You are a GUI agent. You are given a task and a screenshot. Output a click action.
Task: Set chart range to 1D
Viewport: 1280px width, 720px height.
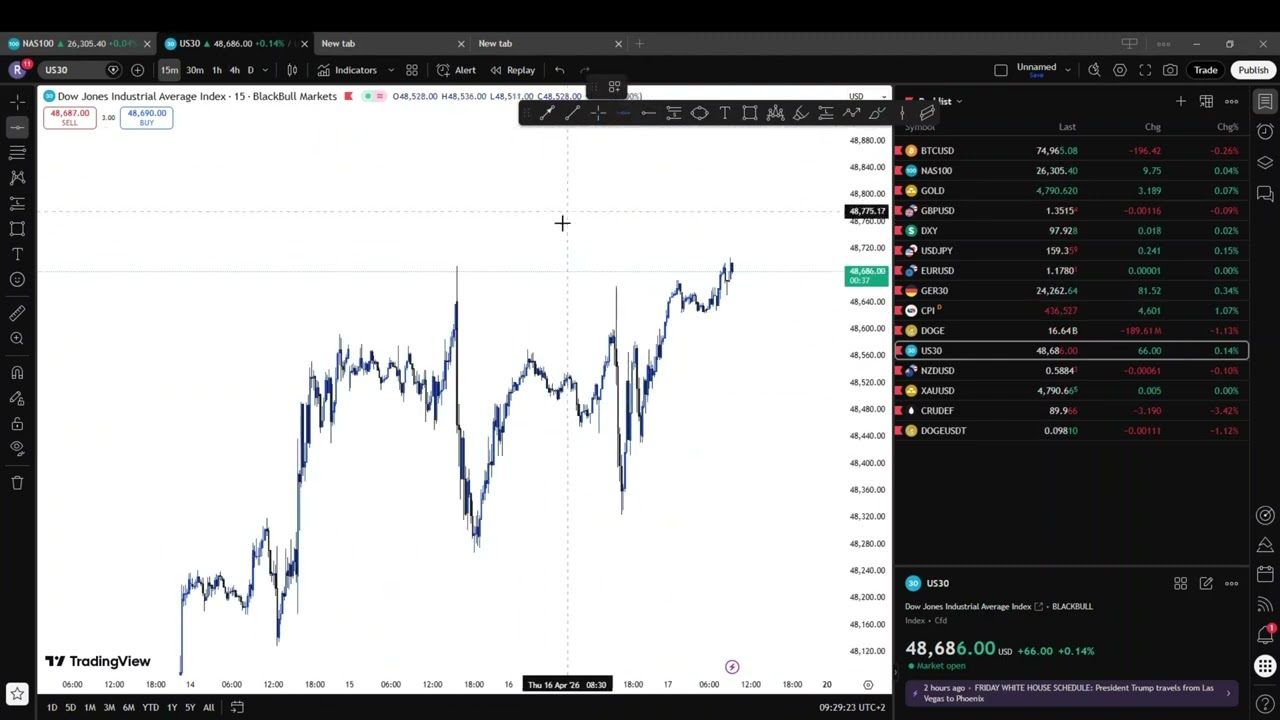(52, 707)
